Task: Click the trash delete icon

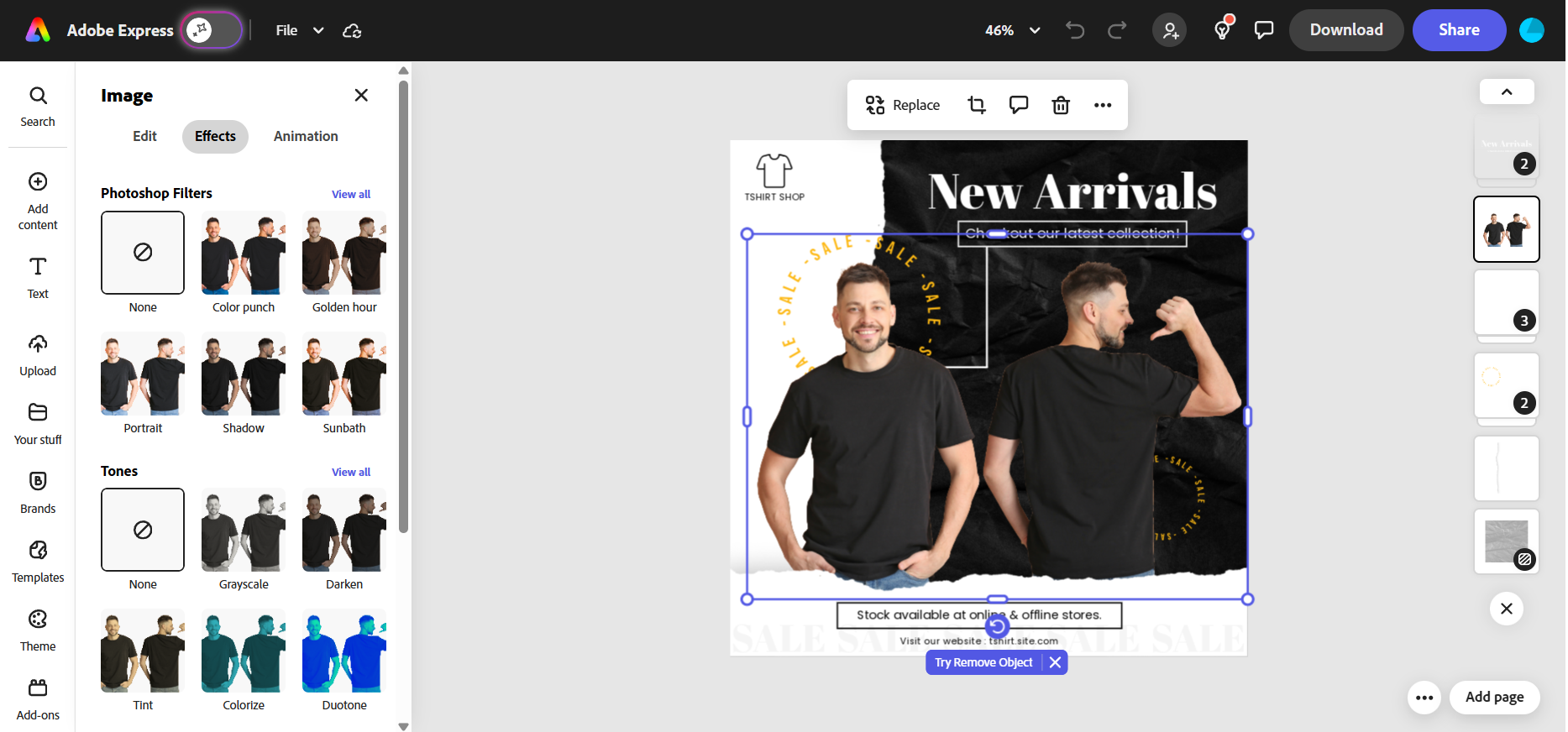Action: click(1061, 105)
